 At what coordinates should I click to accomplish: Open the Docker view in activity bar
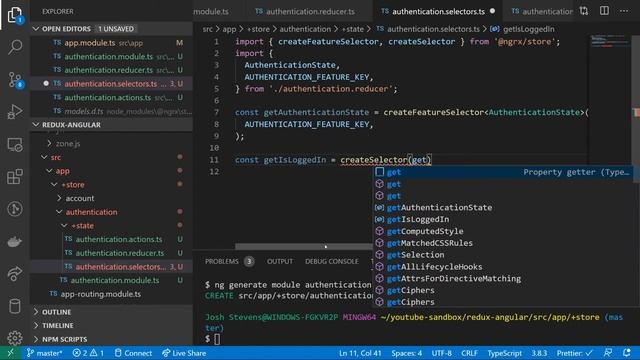pos(15,242)
